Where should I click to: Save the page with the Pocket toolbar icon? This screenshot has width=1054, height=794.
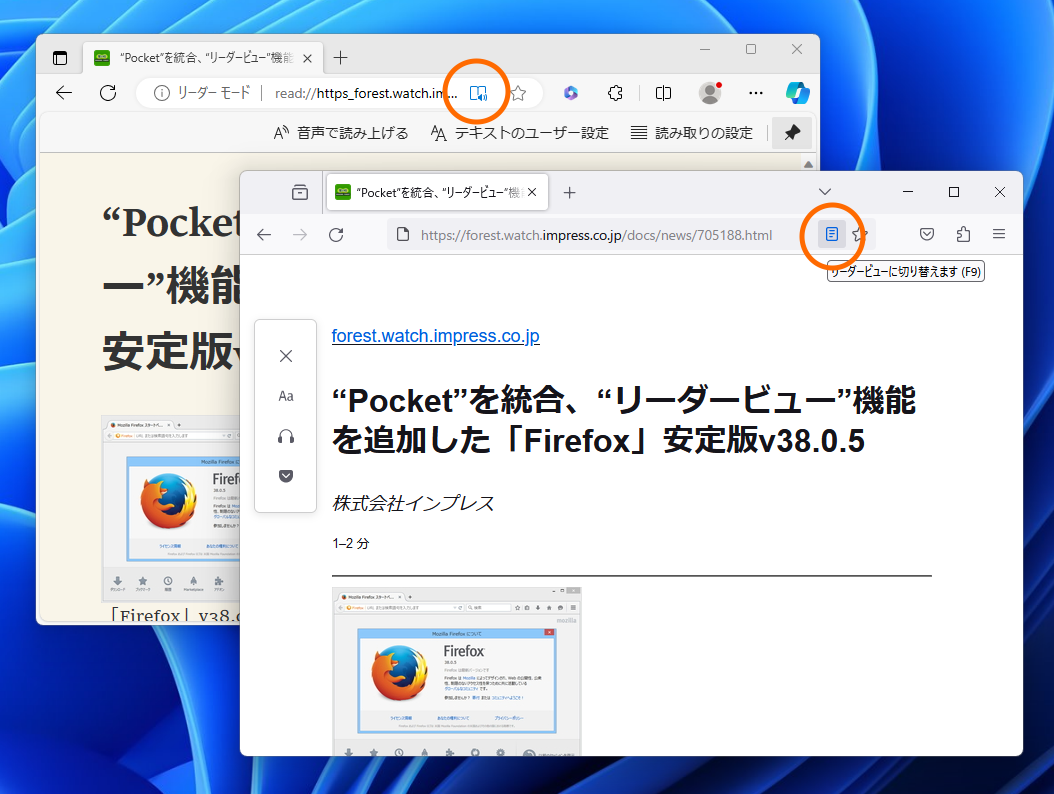tap(926, 233)
